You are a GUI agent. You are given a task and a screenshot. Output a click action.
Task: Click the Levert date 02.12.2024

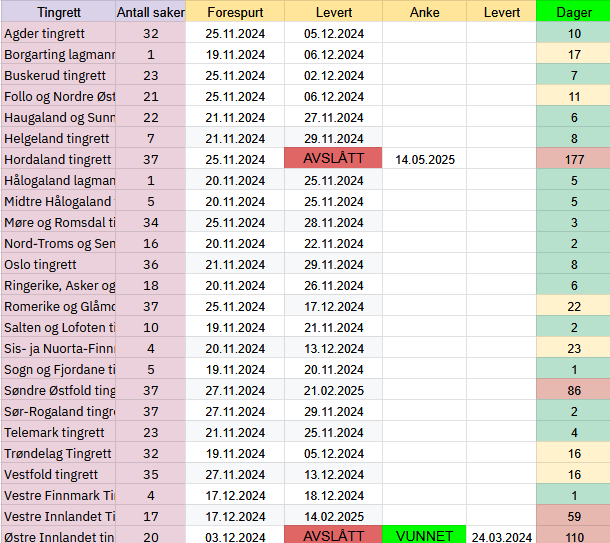[333, 75]
